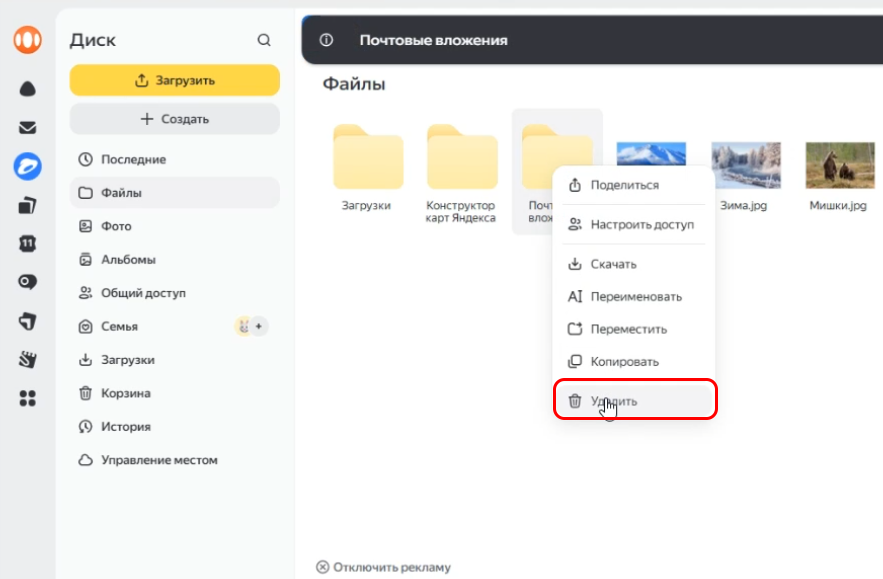Viewport: 883px width, 579px height.
Task: Open the mail envelope icon in the left rail
Action: tap(27, 128)
